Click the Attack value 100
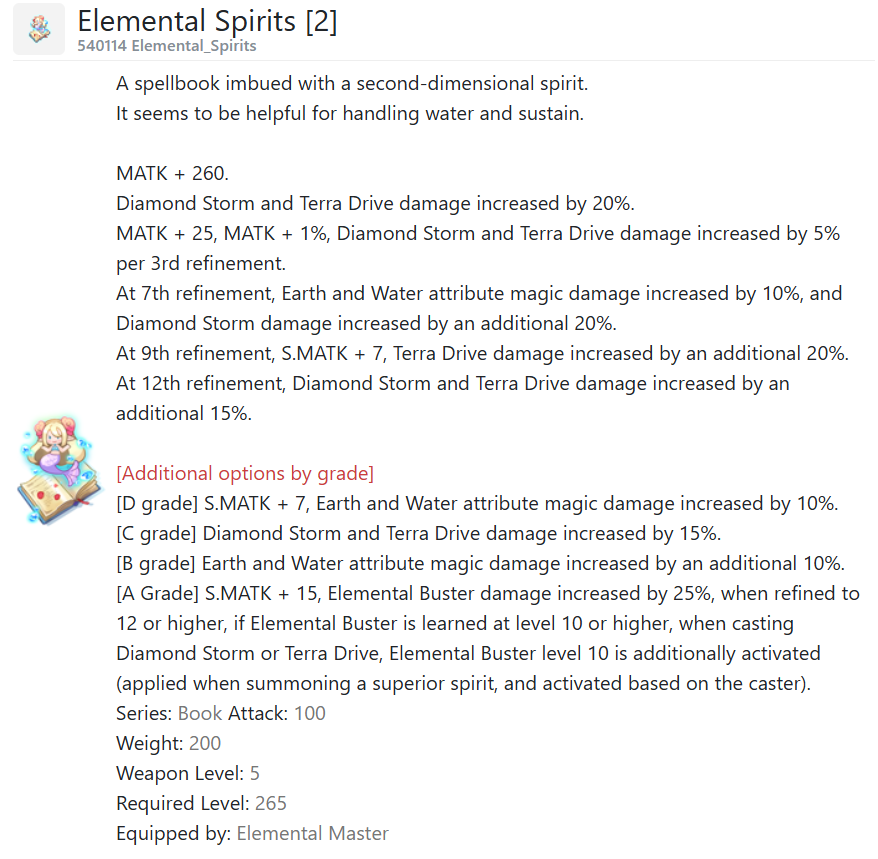878x859 pixels. (x=310, y=713)
